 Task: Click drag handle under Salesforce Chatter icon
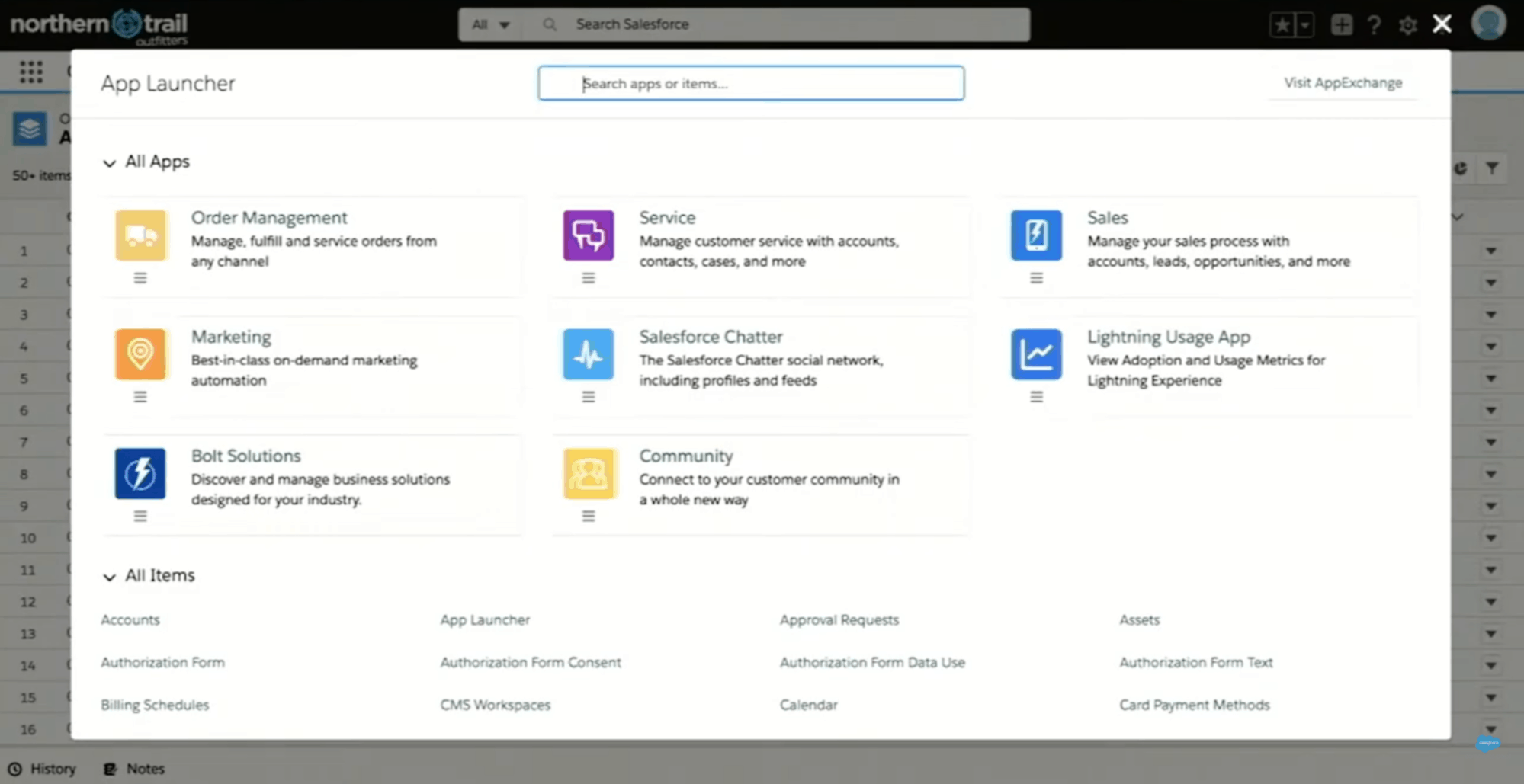588,397
